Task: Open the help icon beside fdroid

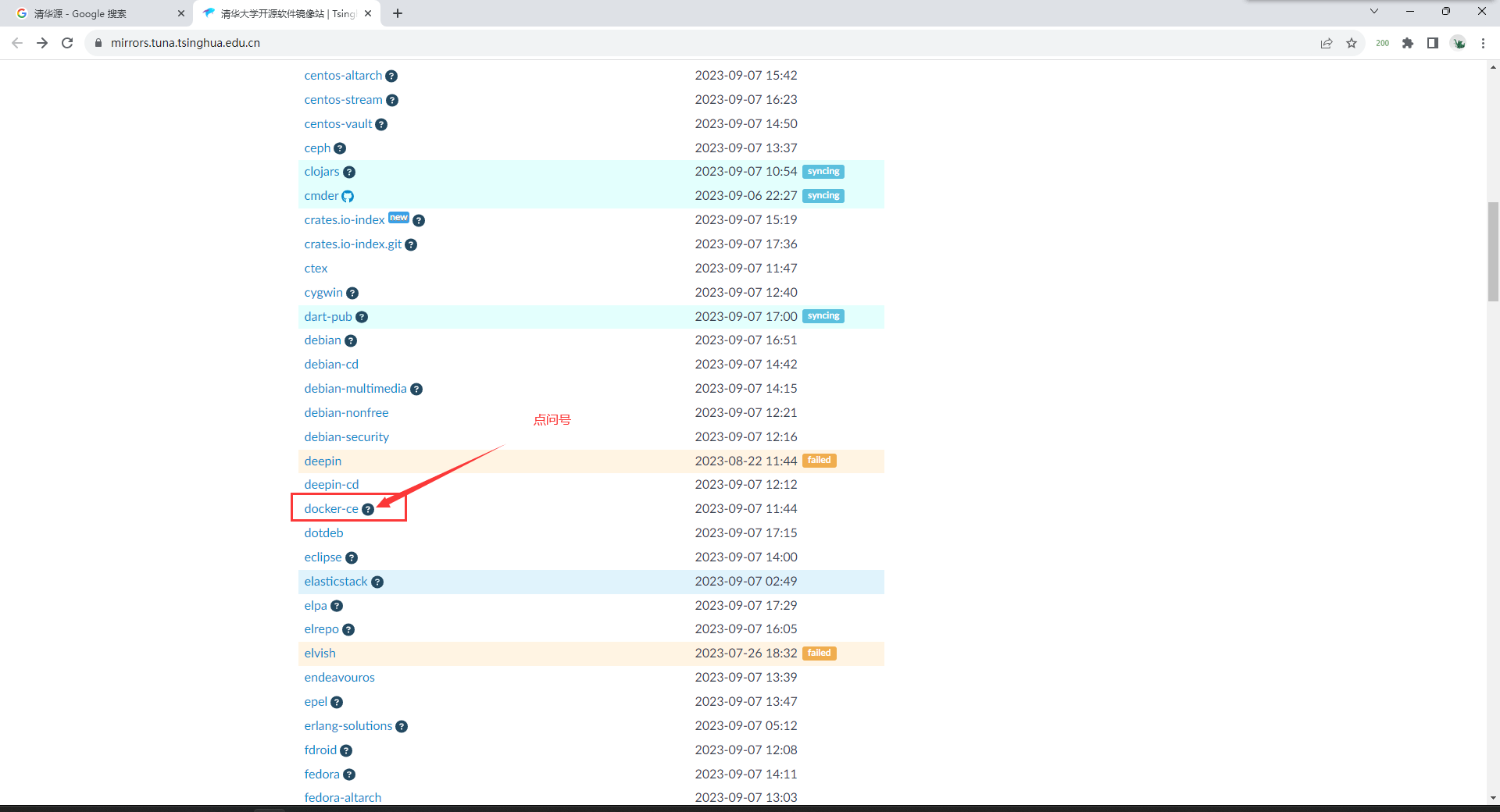Action: pos(346,751)
